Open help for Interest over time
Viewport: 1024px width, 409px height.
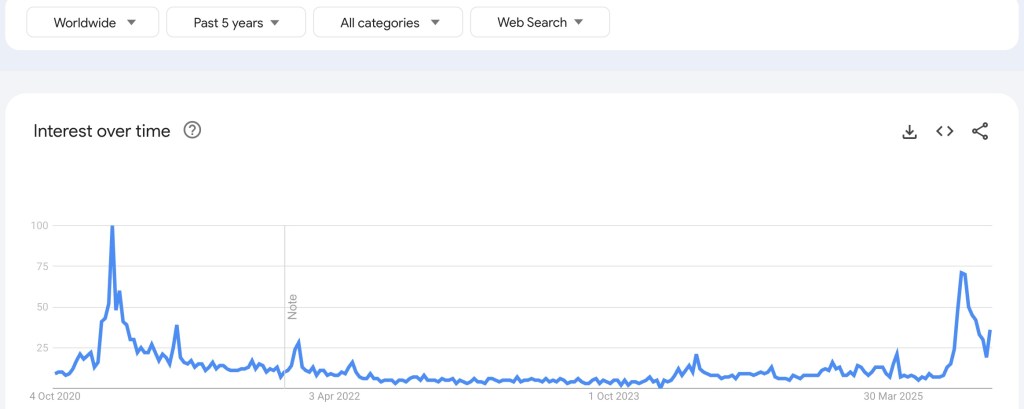click(192, 130)
